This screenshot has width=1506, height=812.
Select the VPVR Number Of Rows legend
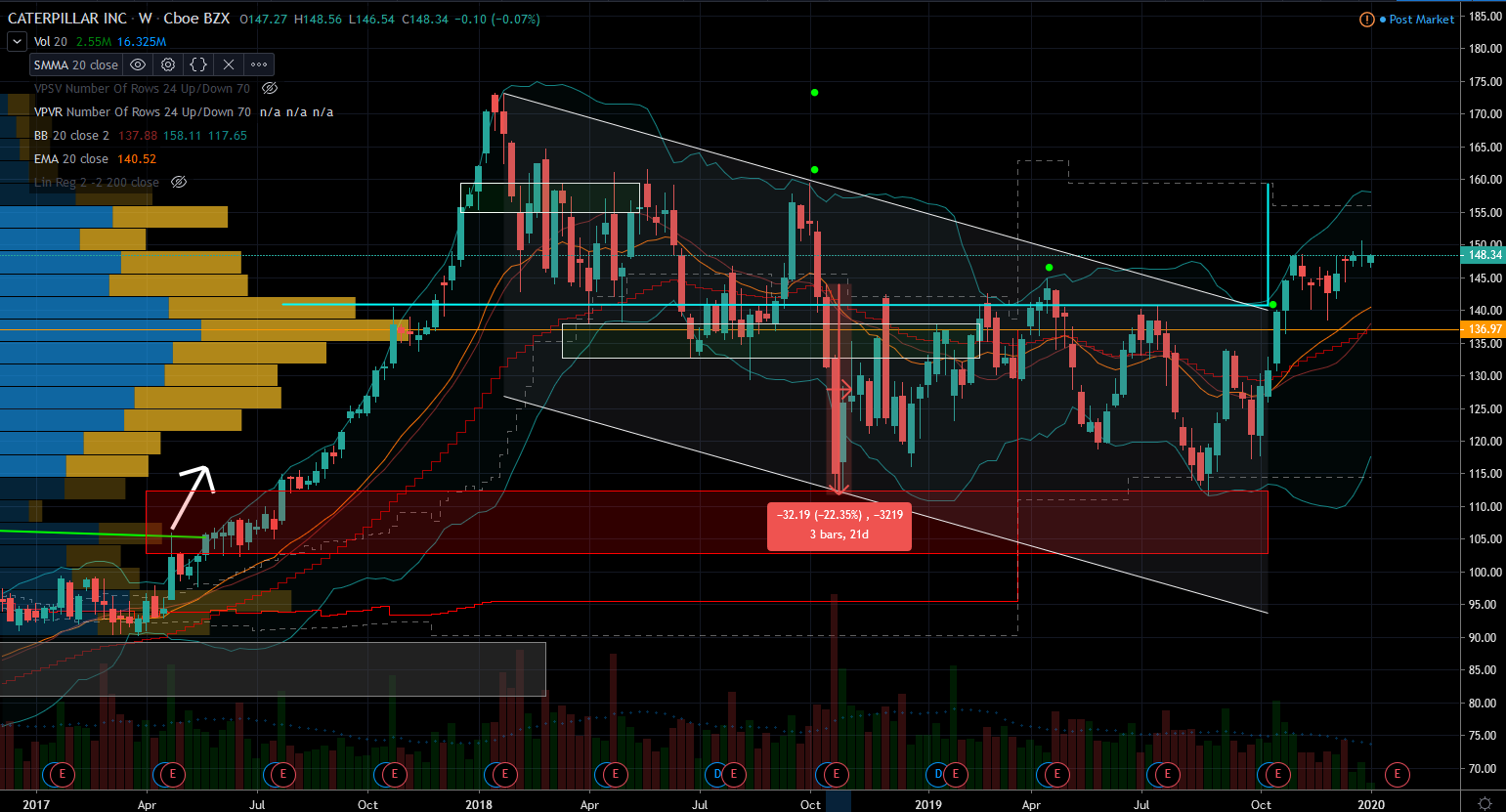(x=143, y=111)
